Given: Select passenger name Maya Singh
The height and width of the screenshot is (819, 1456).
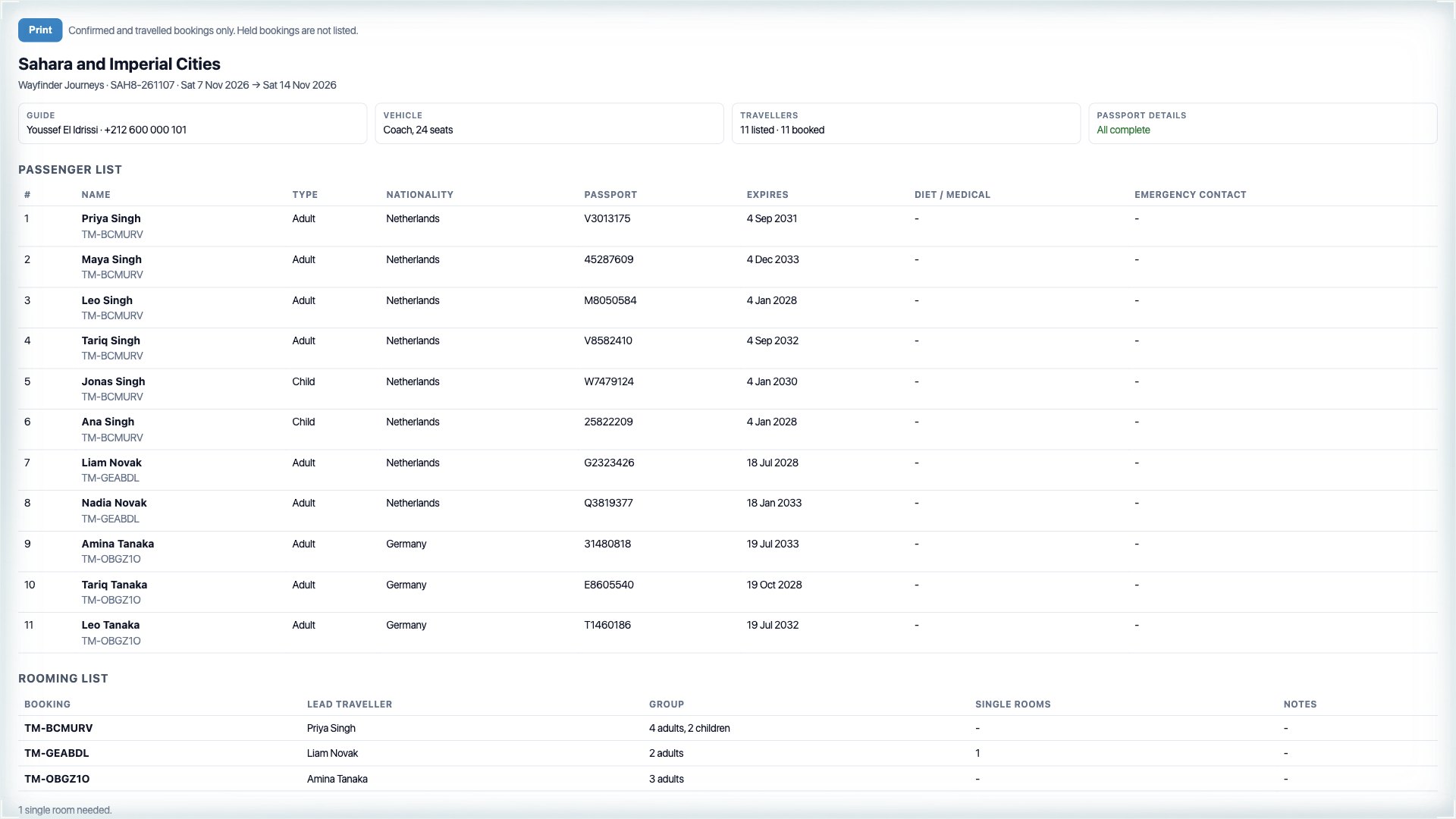Looking at the screenshot, I should (111, 259).
